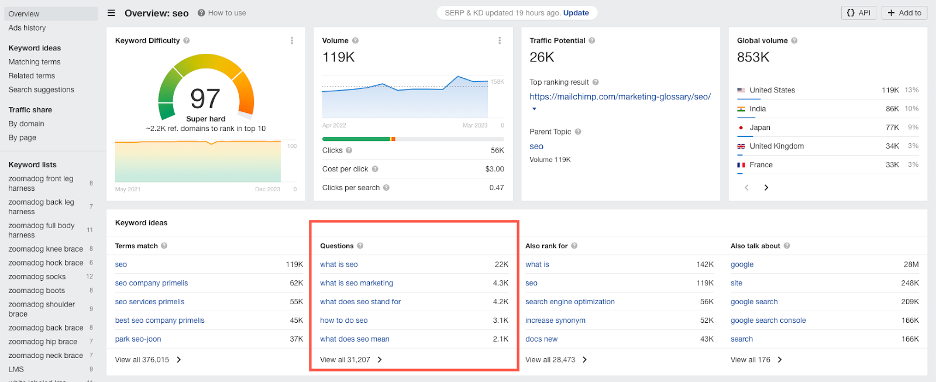Select Overview in the sidebar
The height and width of the screenshot is (382, 936).
click(x=50, y=14)
